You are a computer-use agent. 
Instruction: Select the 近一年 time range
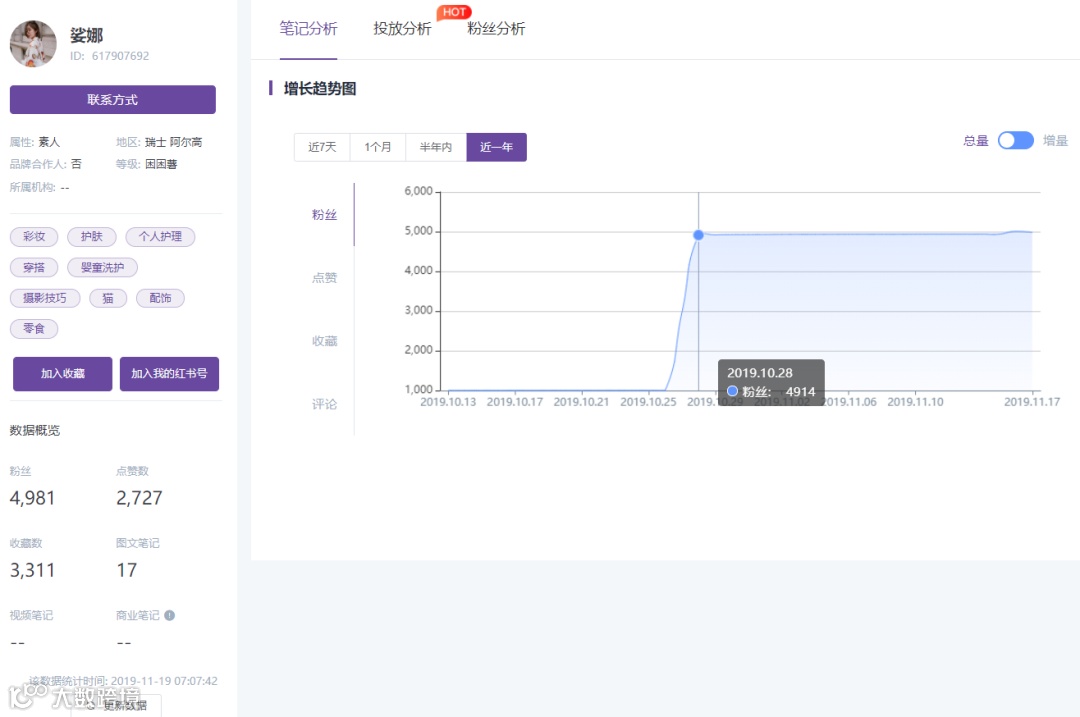[x=497, y=147]
